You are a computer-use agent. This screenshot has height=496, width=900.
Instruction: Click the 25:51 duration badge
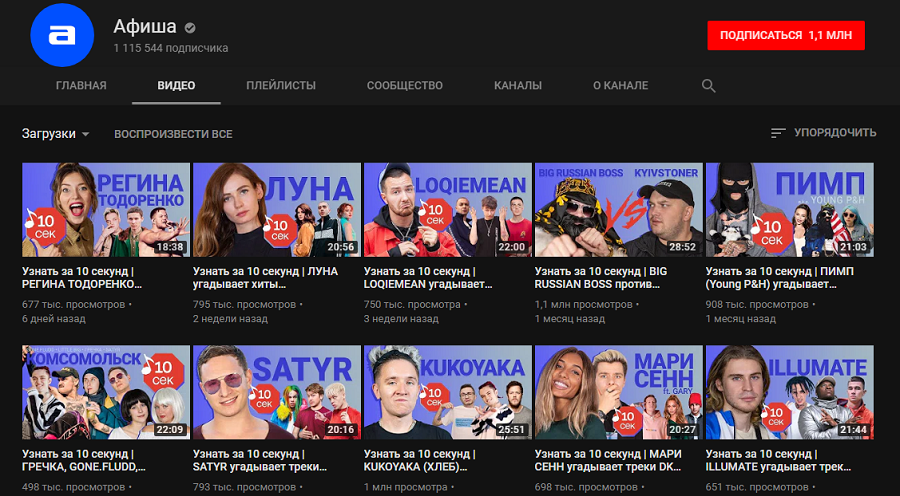pos(513,430)
